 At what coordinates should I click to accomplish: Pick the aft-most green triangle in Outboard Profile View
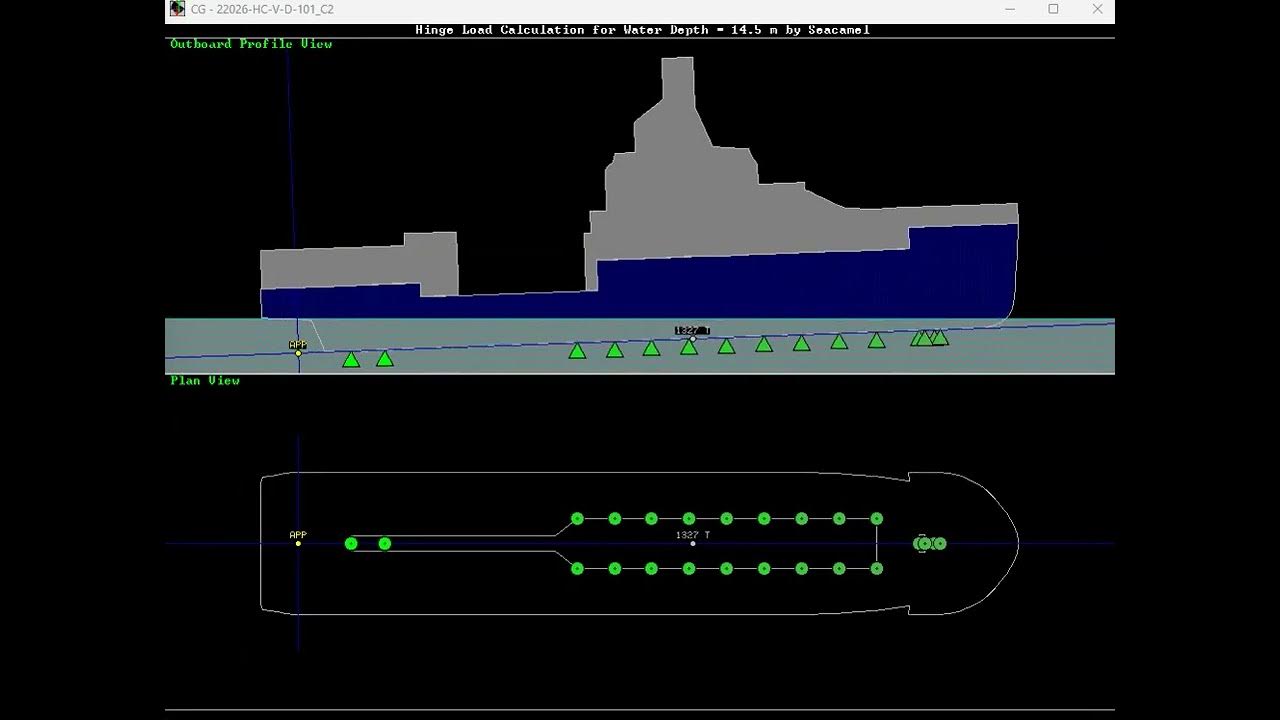(351, 360)
